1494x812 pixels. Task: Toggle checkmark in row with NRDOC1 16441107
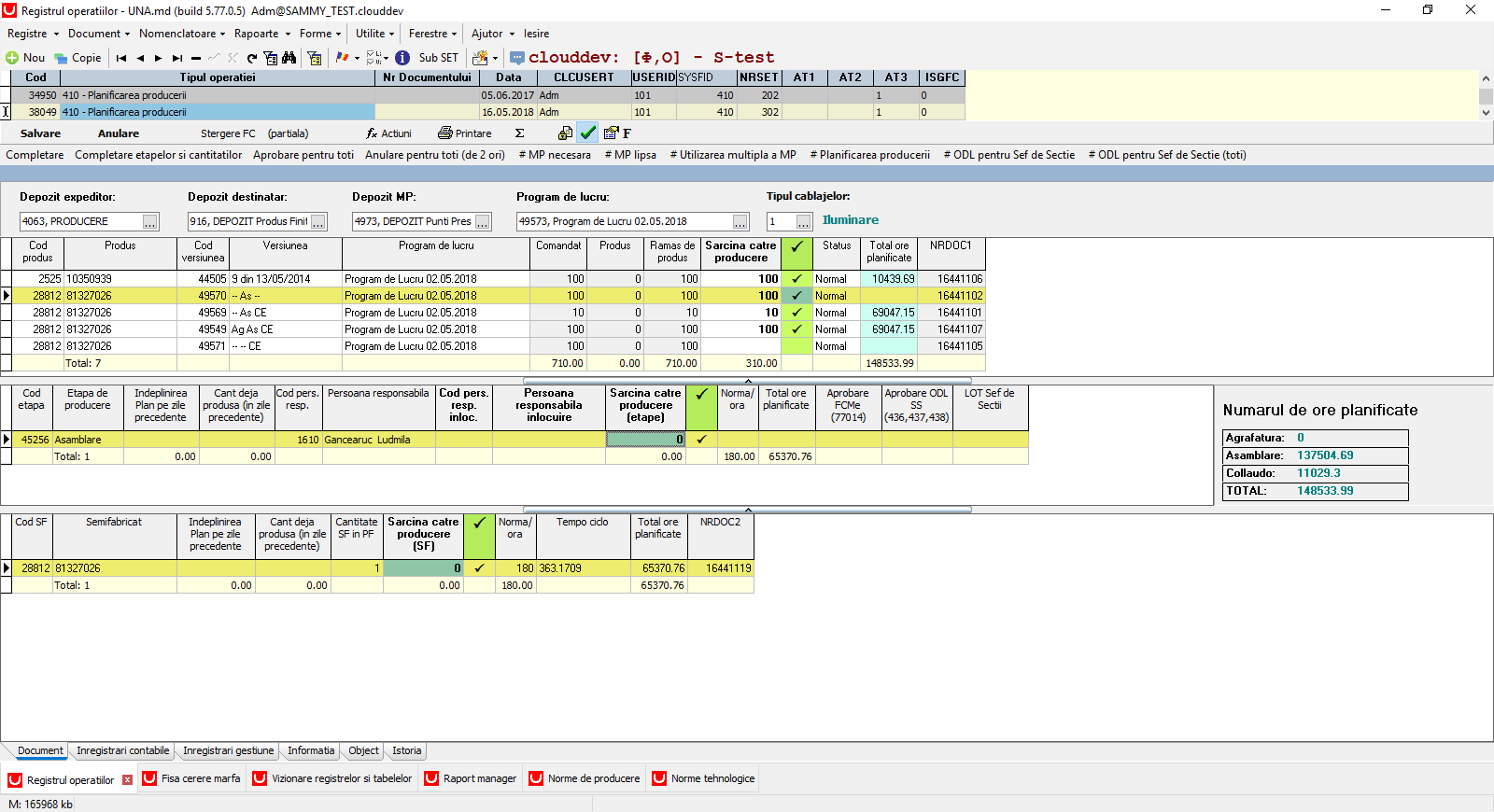[x=796, y=329]
